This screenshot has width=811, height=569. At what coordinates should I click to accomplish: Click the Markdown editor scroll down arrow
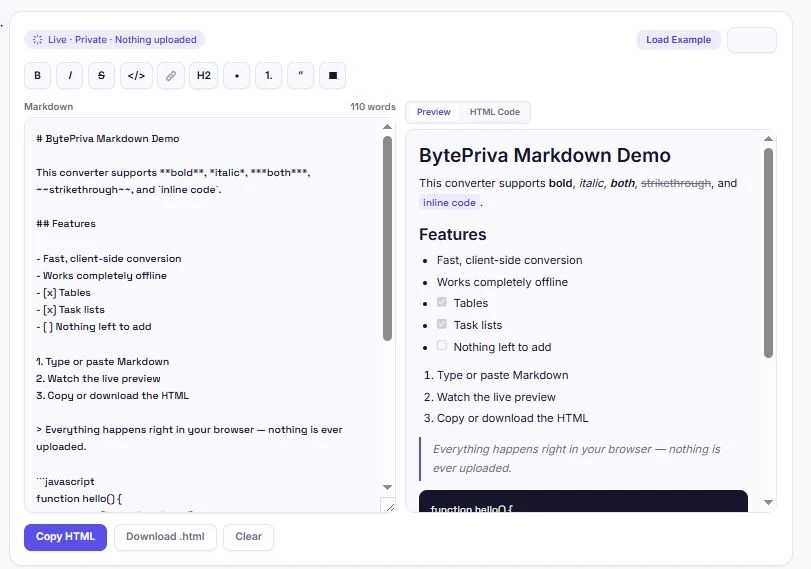387,487
